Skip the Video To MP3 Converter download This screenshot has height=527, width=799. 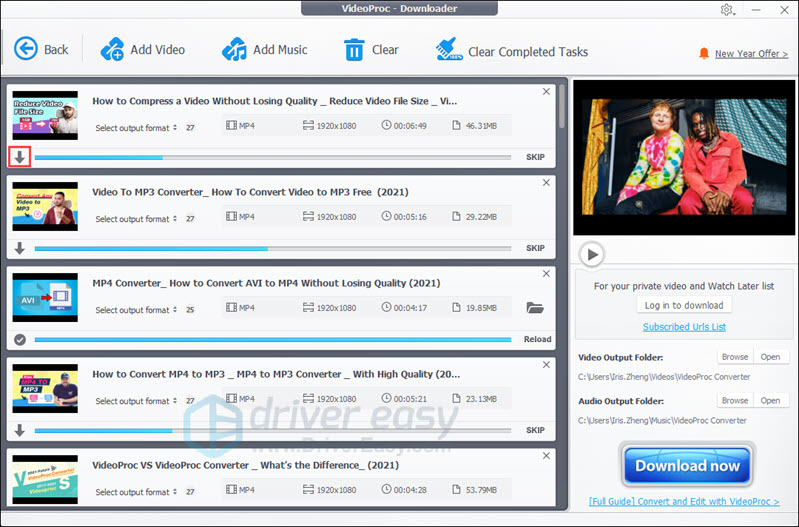[535, 248]
